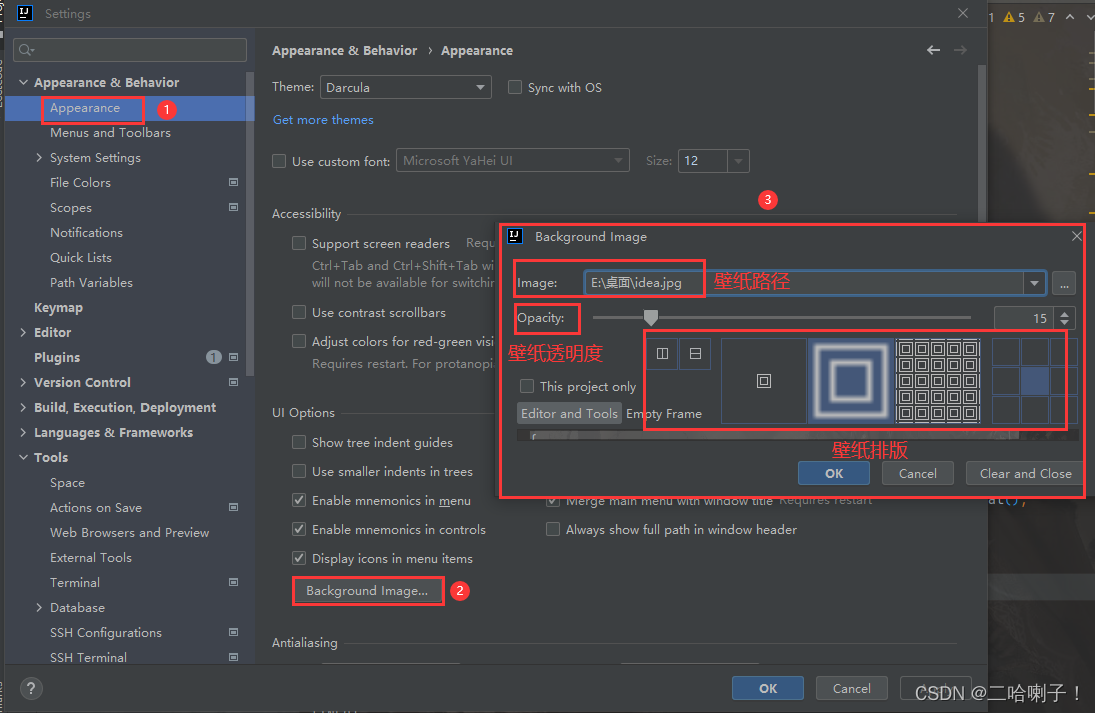Click the flip horizontally icon

(x=662, y=353)
